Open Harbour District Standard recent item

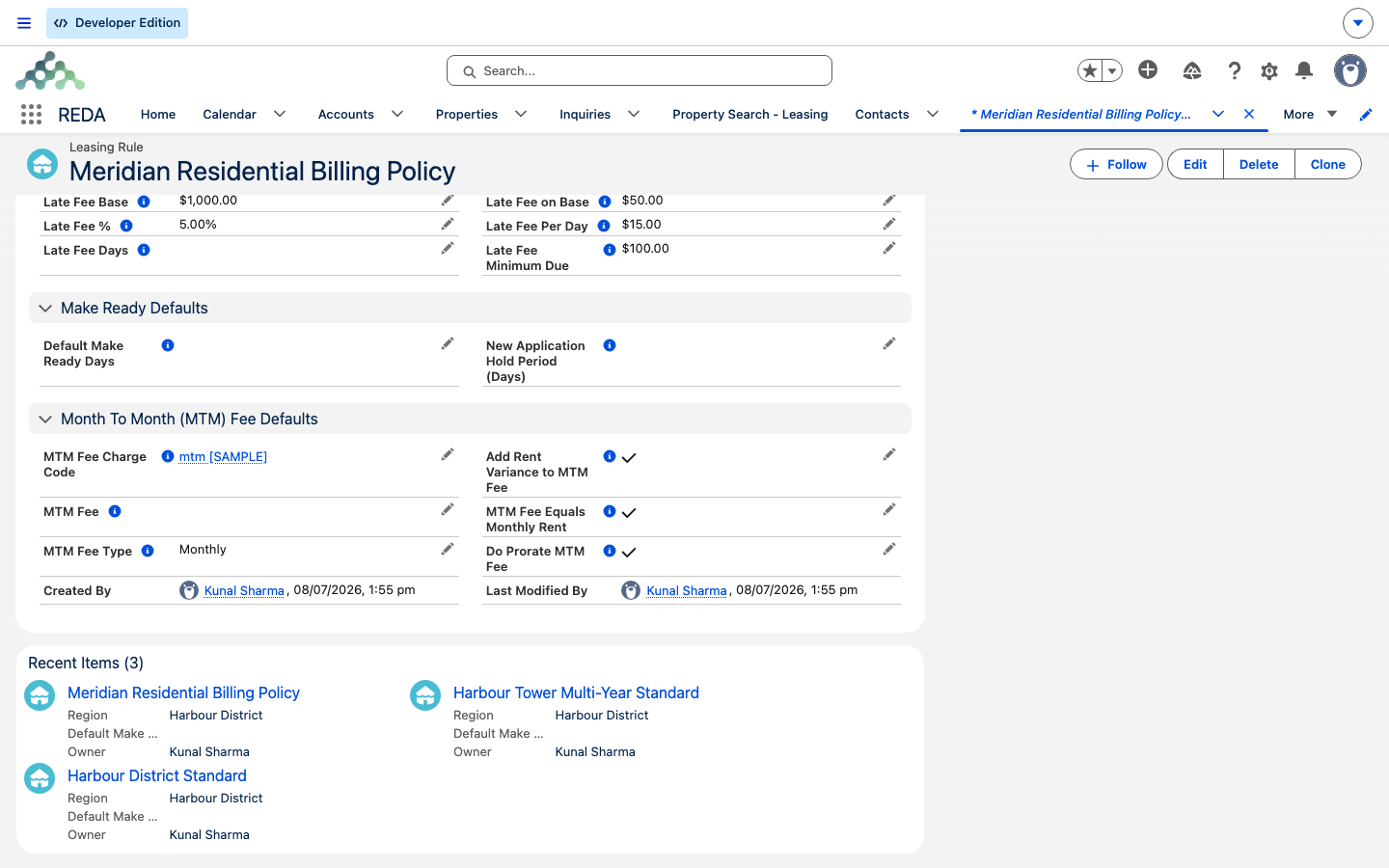(x=157, y=775)
